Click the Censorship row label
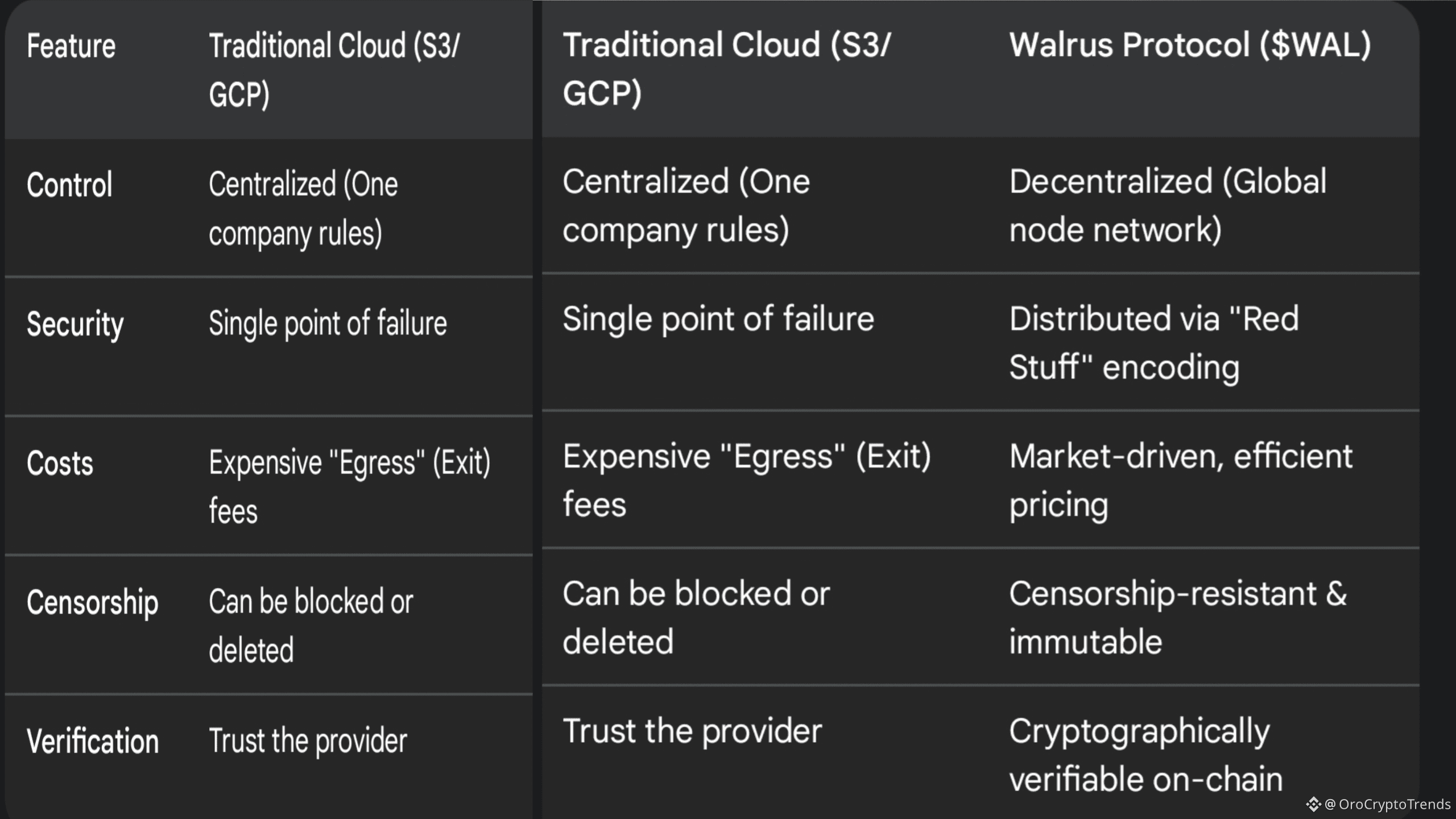The image size is (1456, 819). pyautogui.click(x=92, y=602)
